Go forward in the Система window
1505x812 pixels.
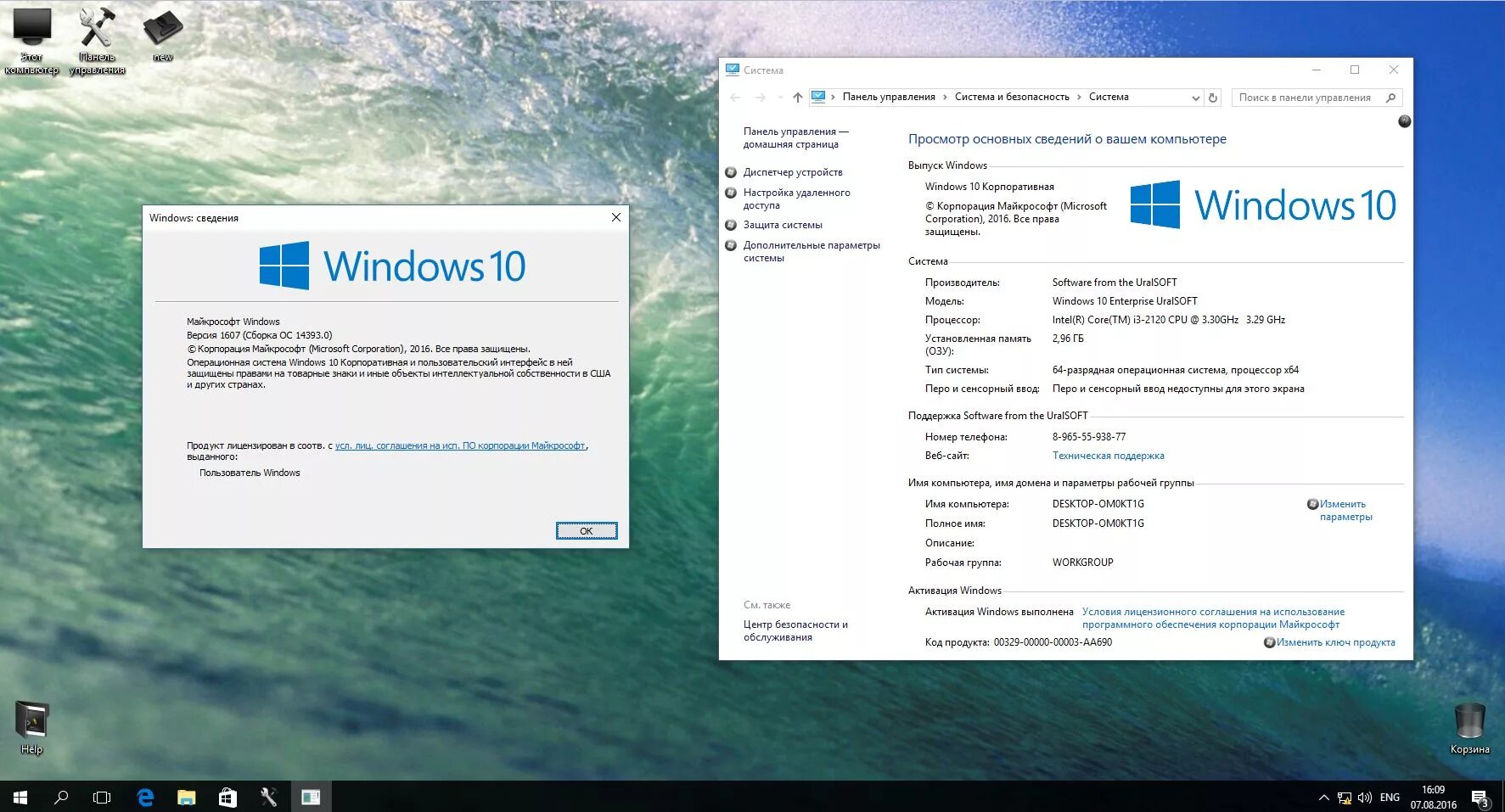(761, 98)
